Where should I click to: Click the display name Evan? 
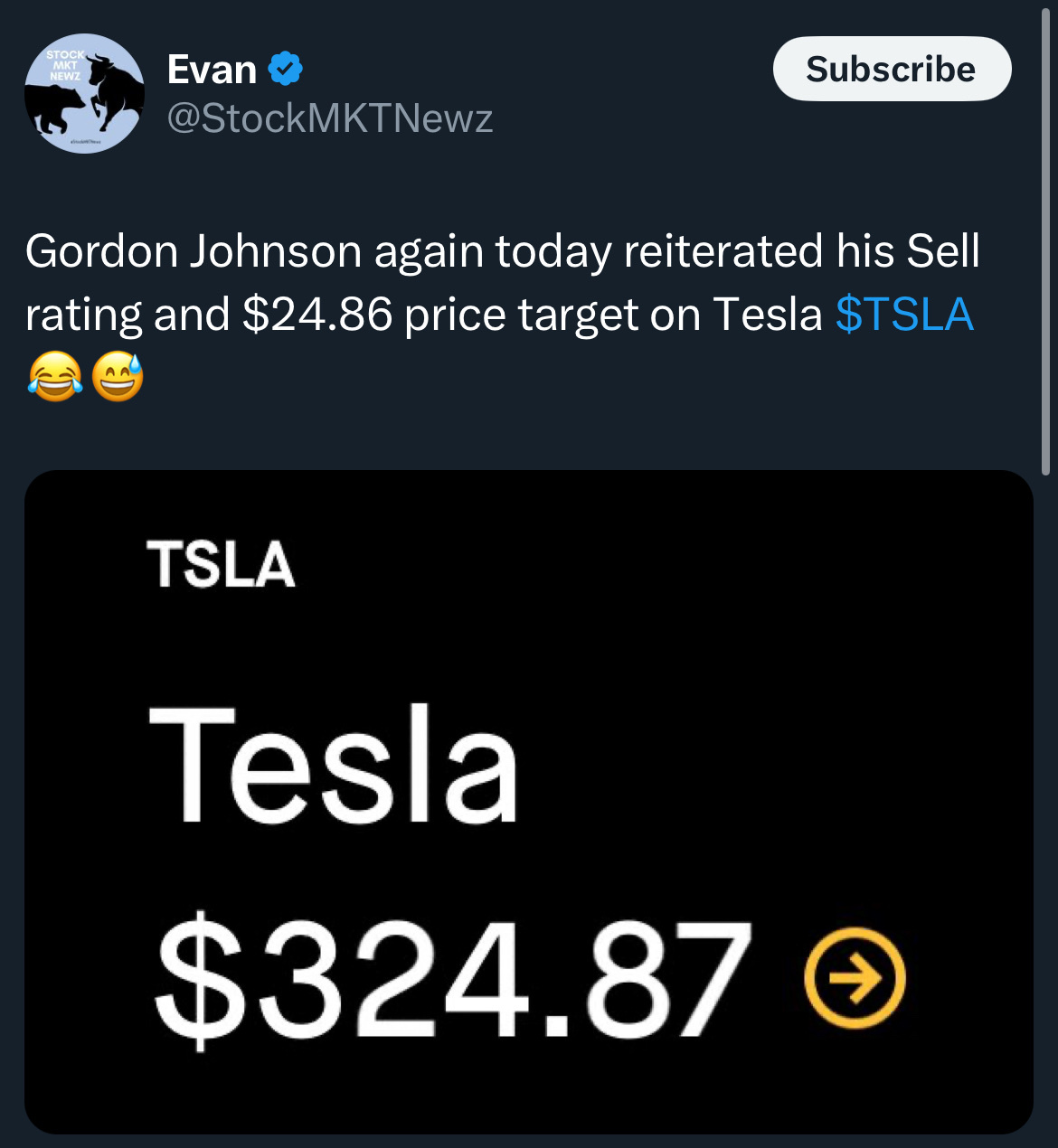pyautogui.click(x=212, y=70)
